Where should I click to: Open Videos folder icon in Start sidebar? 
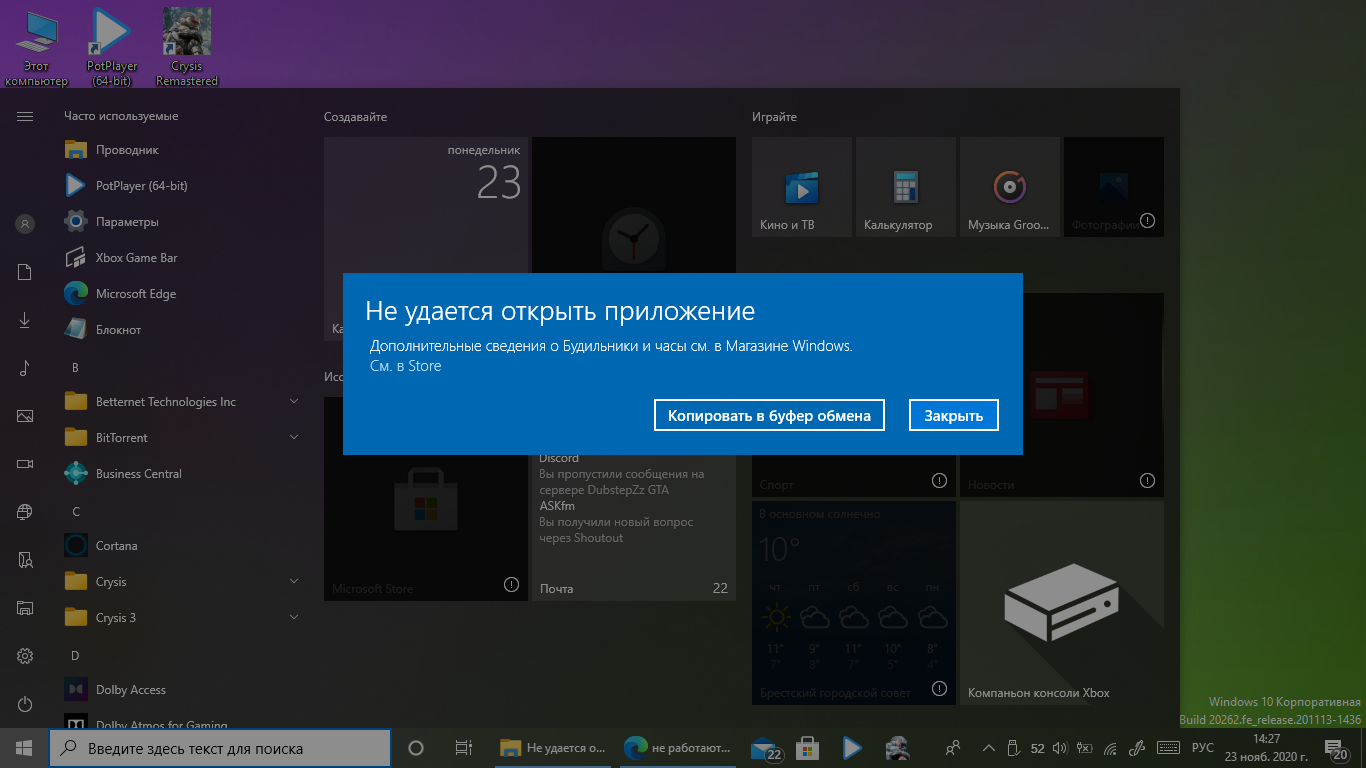point(25,464)
